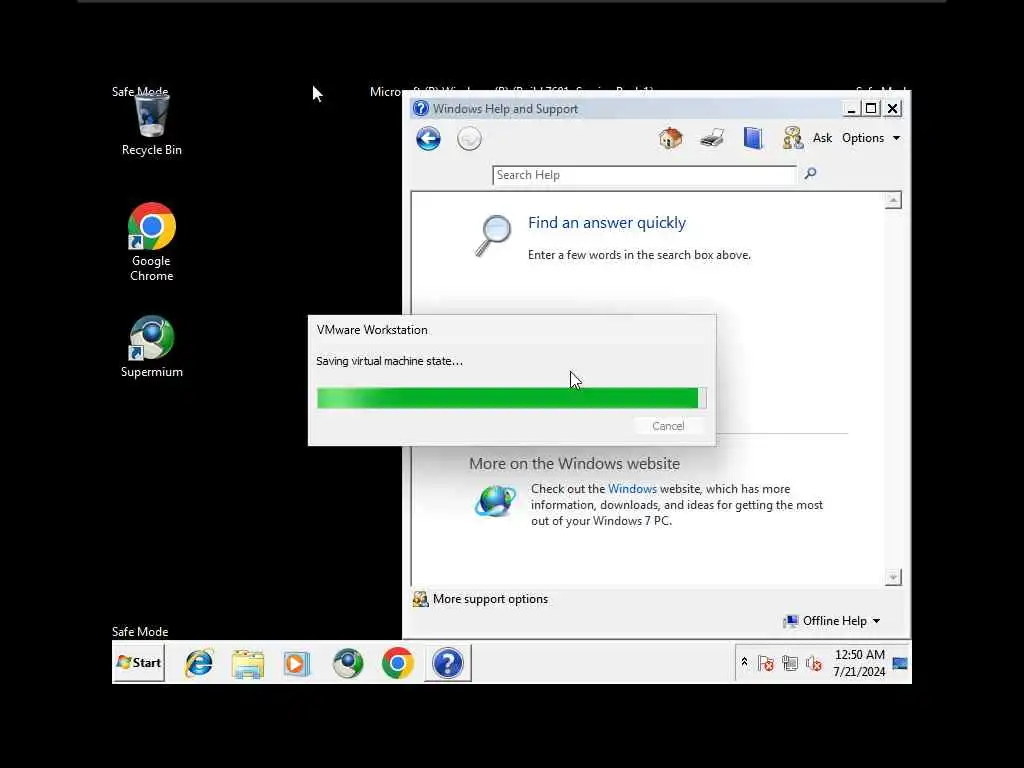Open Browse Help book icon

[753, 138]
